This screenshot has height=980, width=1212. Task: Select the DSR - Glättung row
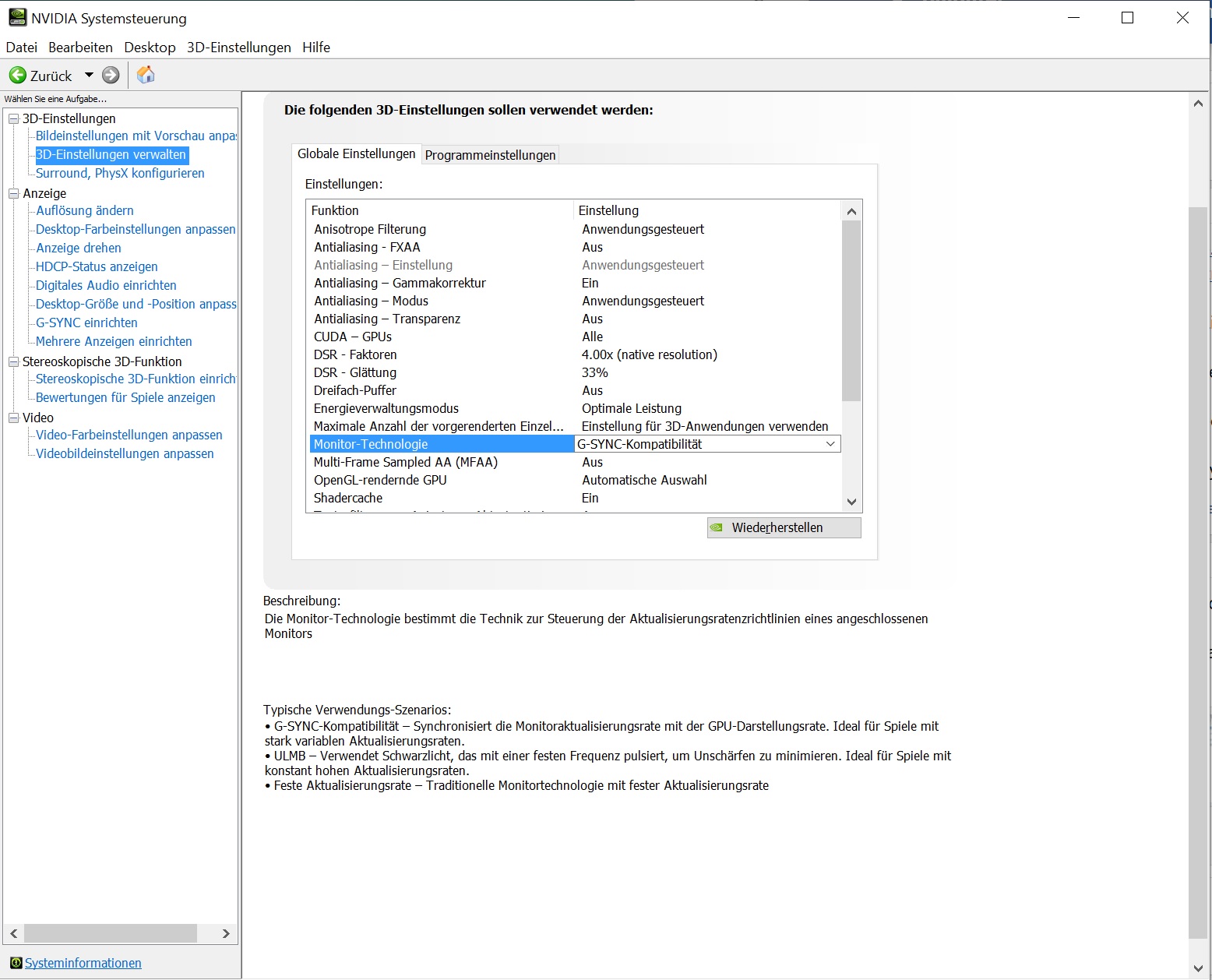point(575,372)
